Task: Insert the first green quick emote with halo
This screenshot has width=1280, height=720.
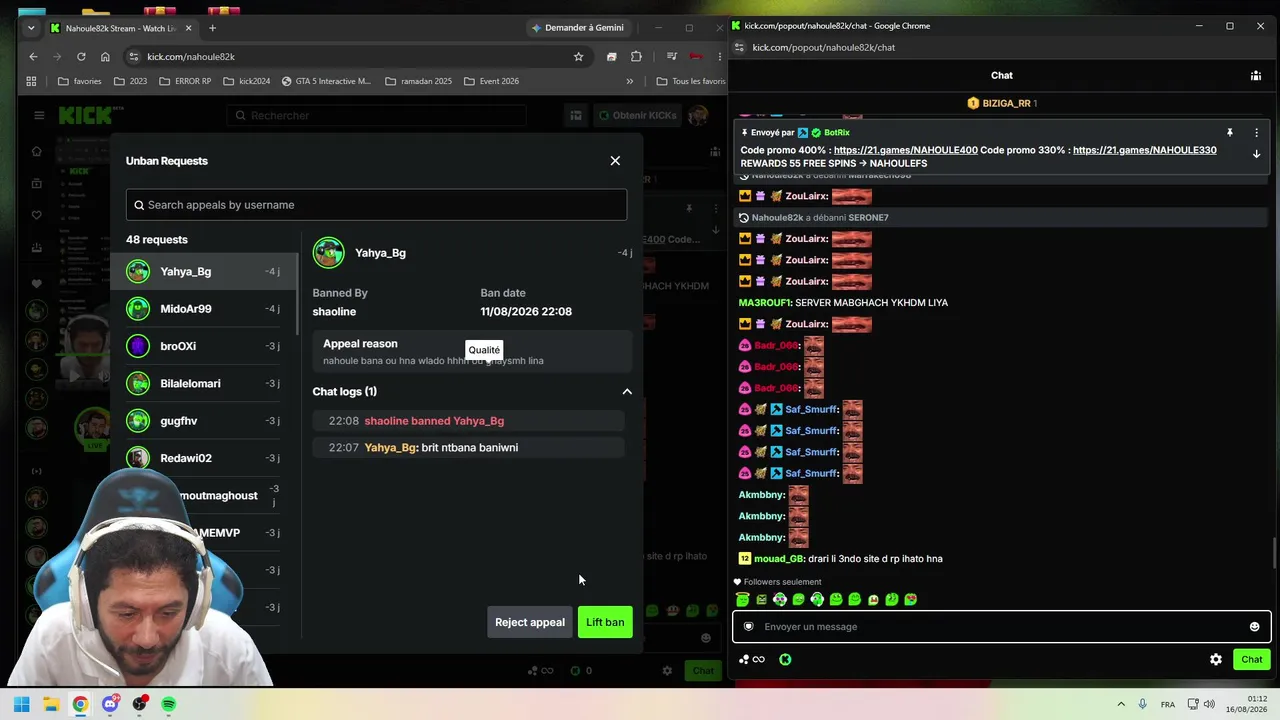Action: (x=742, y=599)
